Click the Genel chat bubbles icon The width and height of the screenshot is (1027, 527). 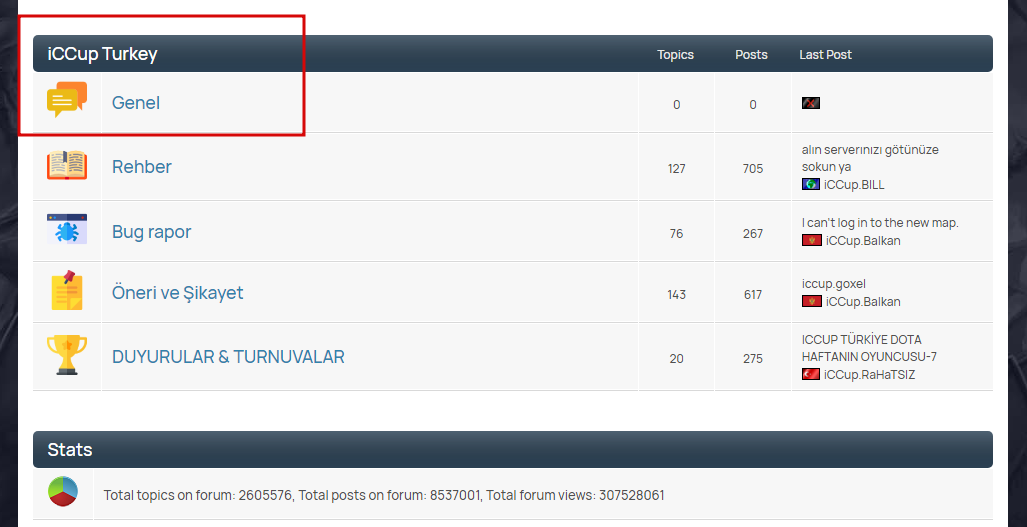point(67,100)
